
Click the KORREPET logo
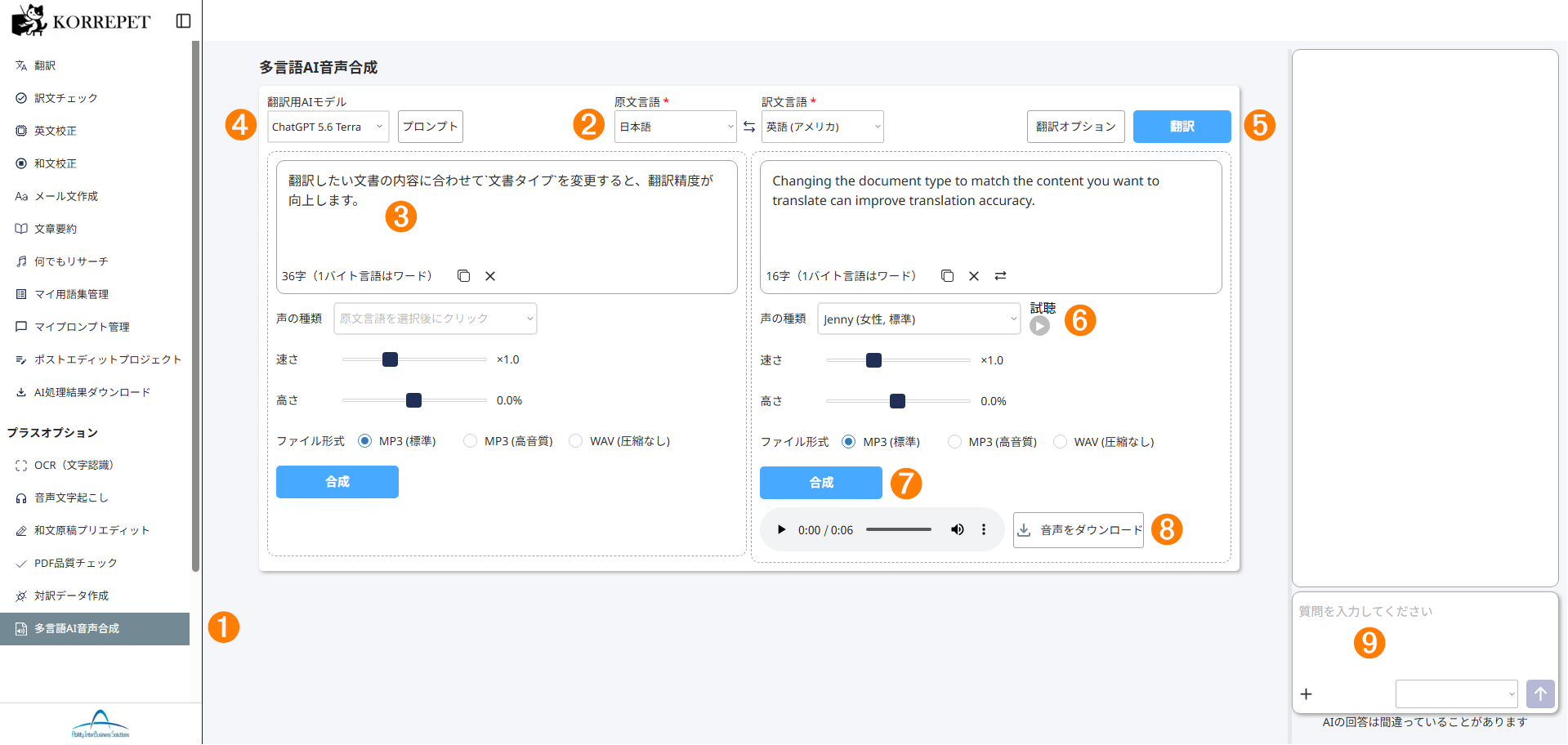[x=81, y=20]
